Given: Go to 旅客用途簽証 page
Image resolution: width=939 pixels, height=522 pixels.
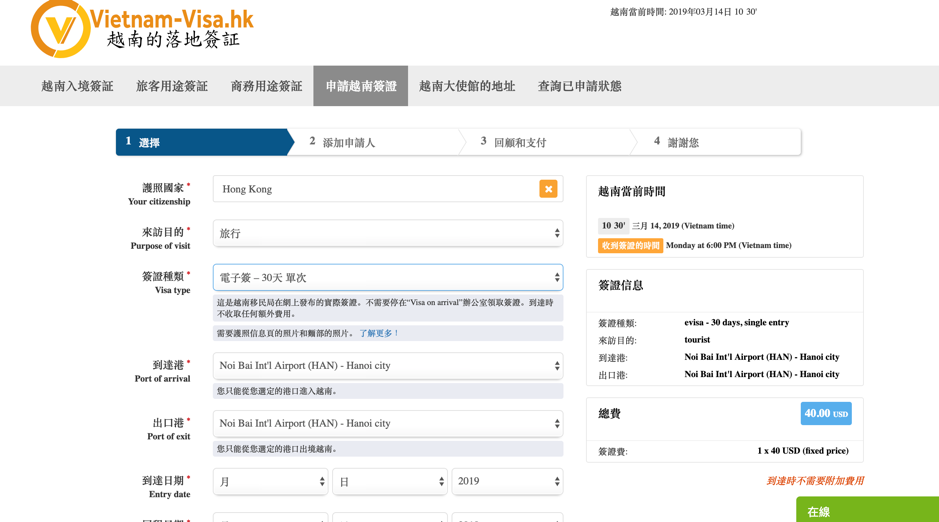Looking at the screenshot, I should point(172,86).
